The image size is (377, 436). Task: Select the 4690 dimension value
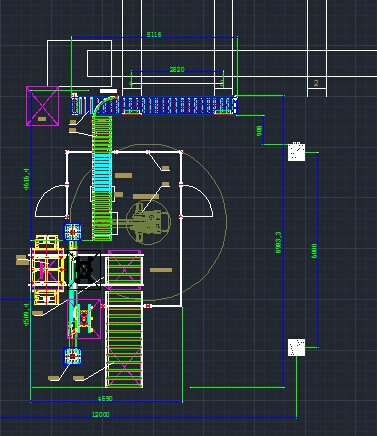105,398
